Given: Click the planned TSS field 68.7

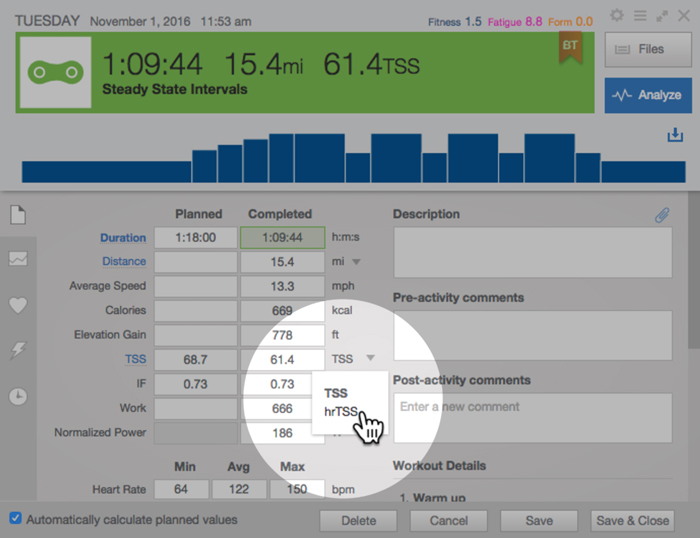Looking at the screenshot, I should tap(196, 359).
